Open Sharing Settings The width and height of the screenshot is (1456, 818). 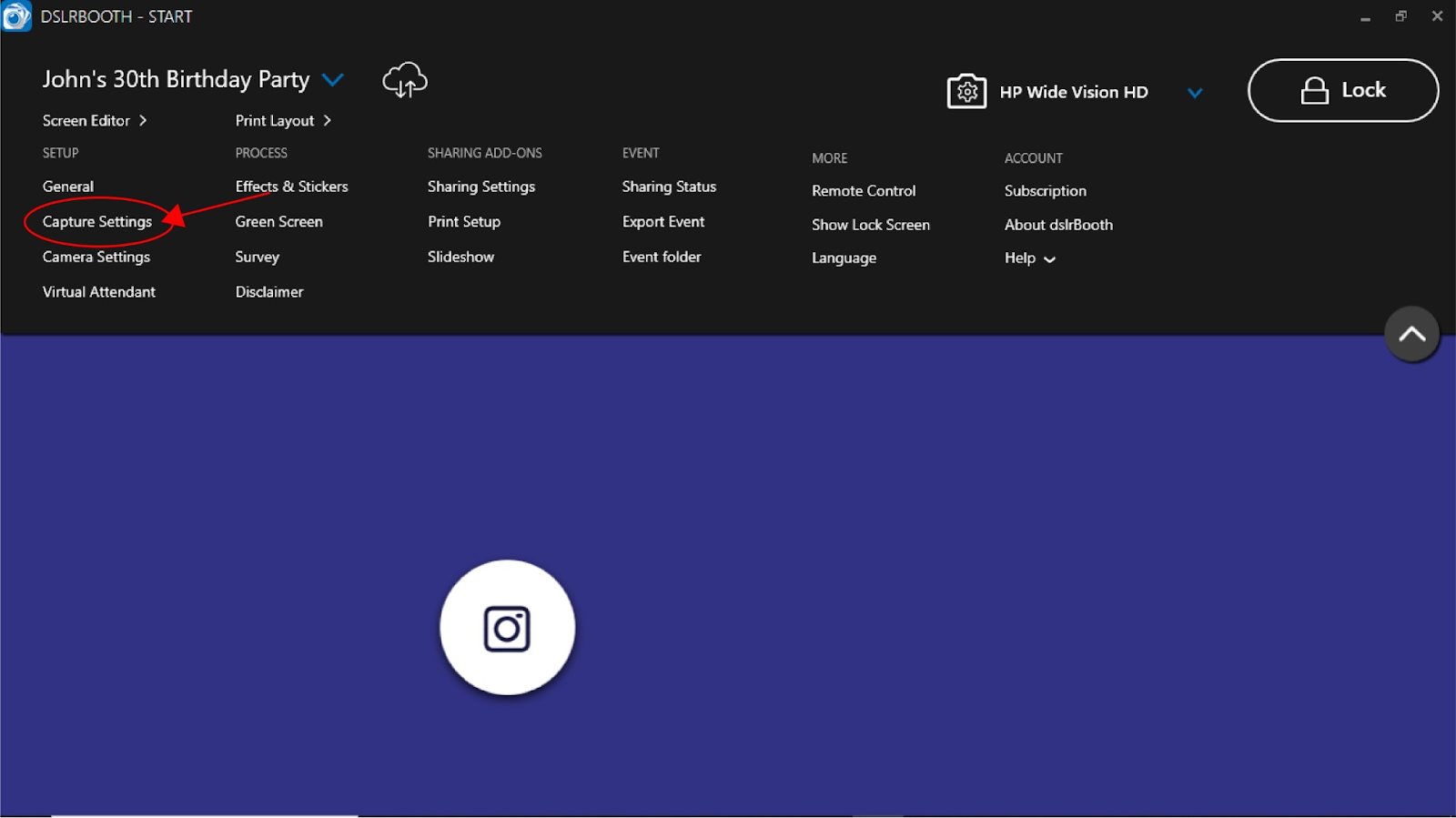coord(481,187)
